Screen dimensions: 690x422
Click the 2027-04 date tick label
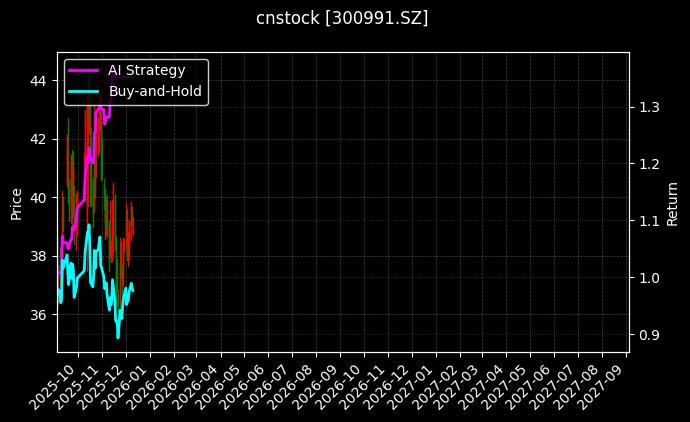tap(479, 386)
